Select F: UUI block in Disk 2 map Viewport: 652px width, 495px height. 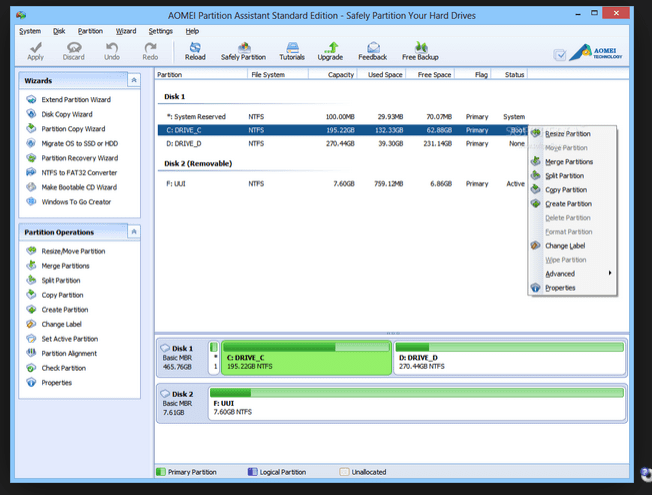[417, 403]
